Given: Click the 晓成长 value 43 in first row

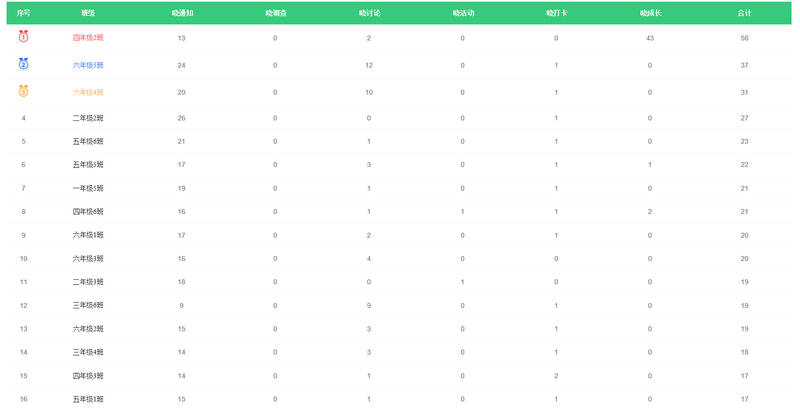Looking at the screenshot, I should pyautogui.click(x=650, y=38).
